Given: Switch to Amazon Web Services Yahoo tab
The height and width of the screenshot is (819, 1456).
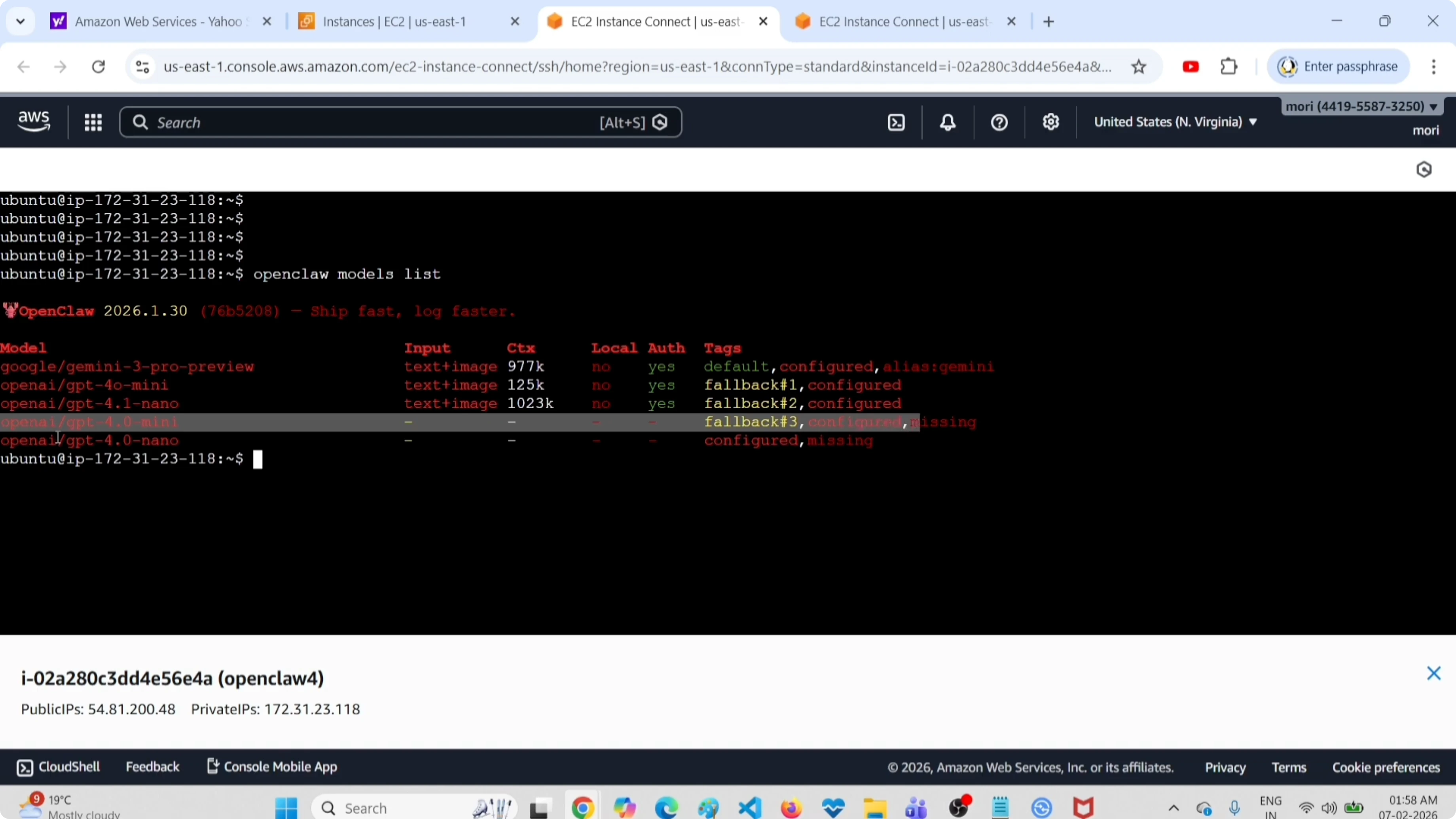Looking at the screenshot, I should [158, 21].
